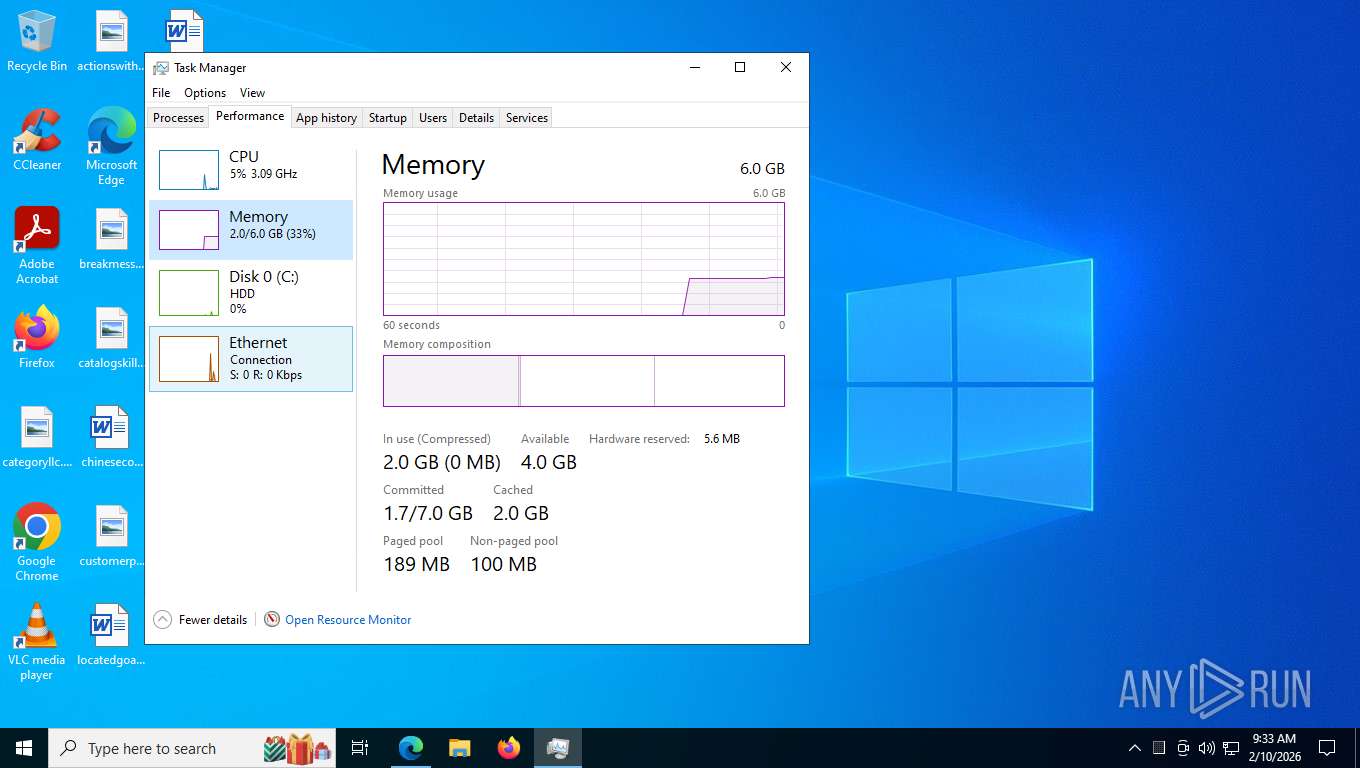Select the Google Chrome desktop shortcut

tap(37, 543)
